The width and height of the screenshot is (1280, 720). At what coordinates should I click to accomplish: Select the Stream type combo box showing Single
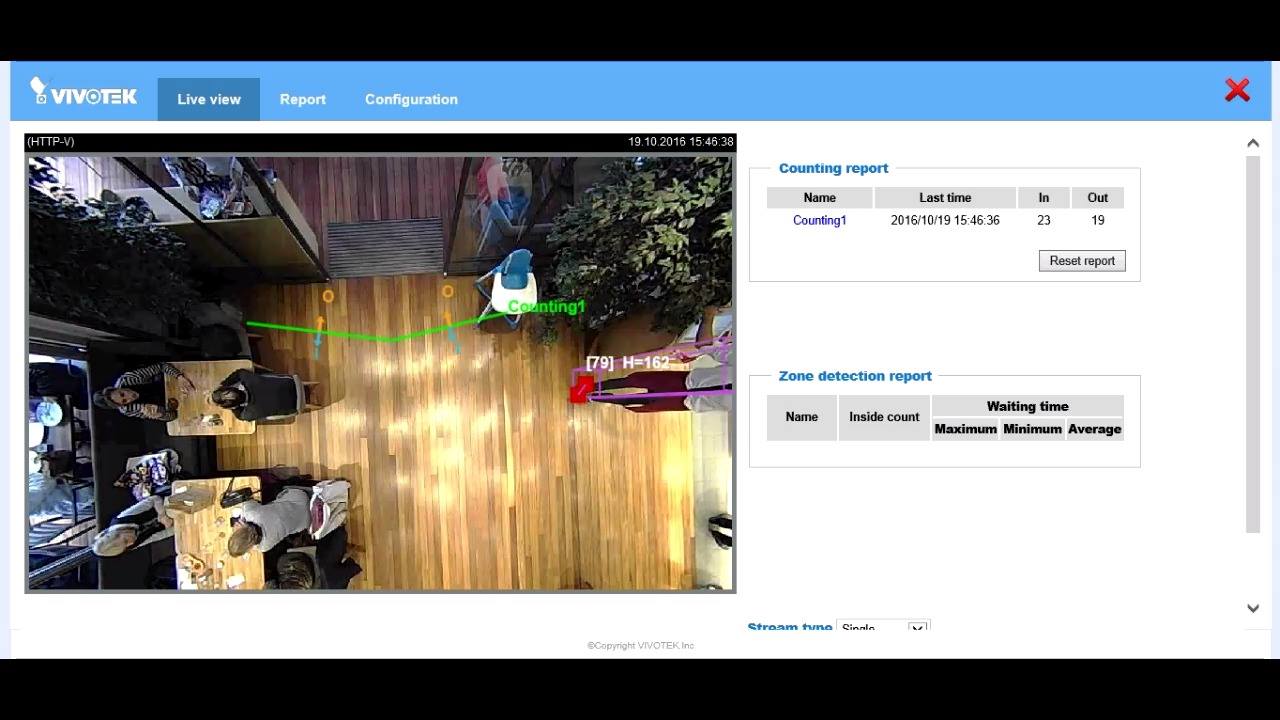pos(882,627)
